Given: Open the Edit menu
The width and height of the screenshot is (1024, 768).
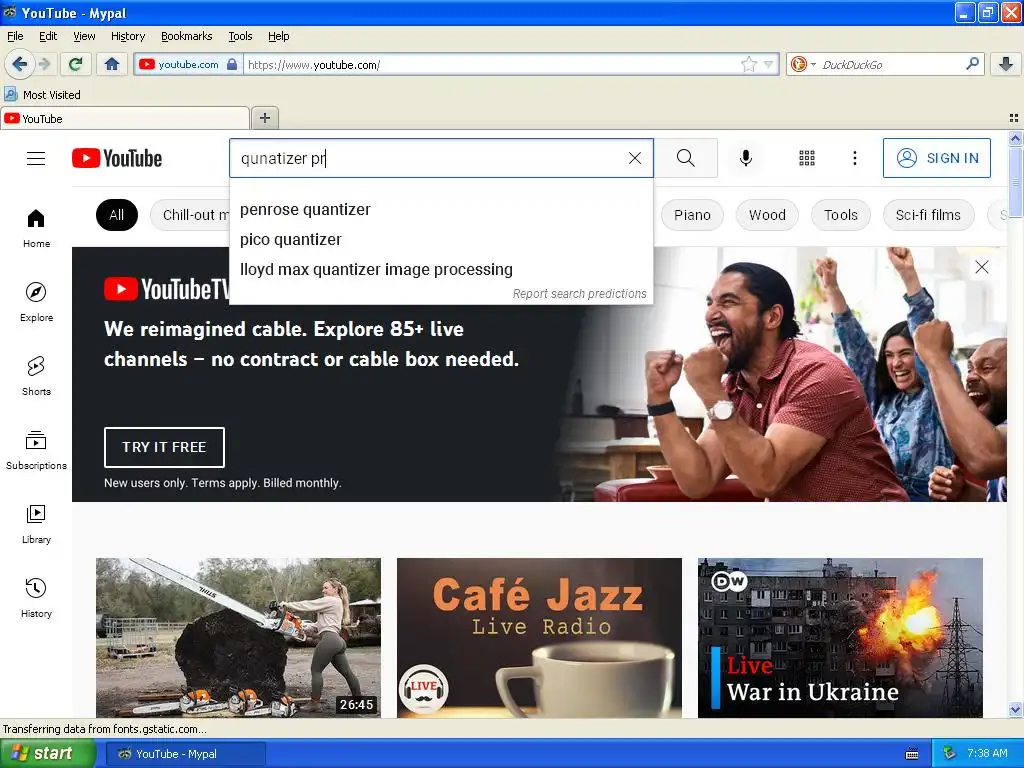Looking at the screenshot, I should [x=48, y=36].
